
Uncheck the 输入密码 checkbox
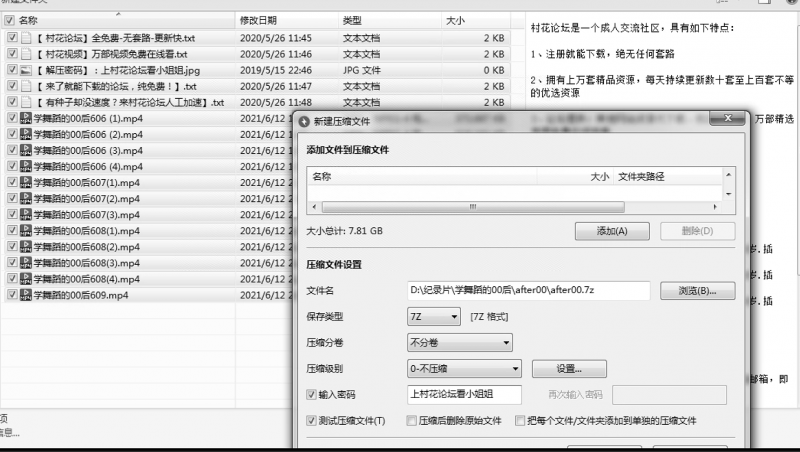pos(312,395)
